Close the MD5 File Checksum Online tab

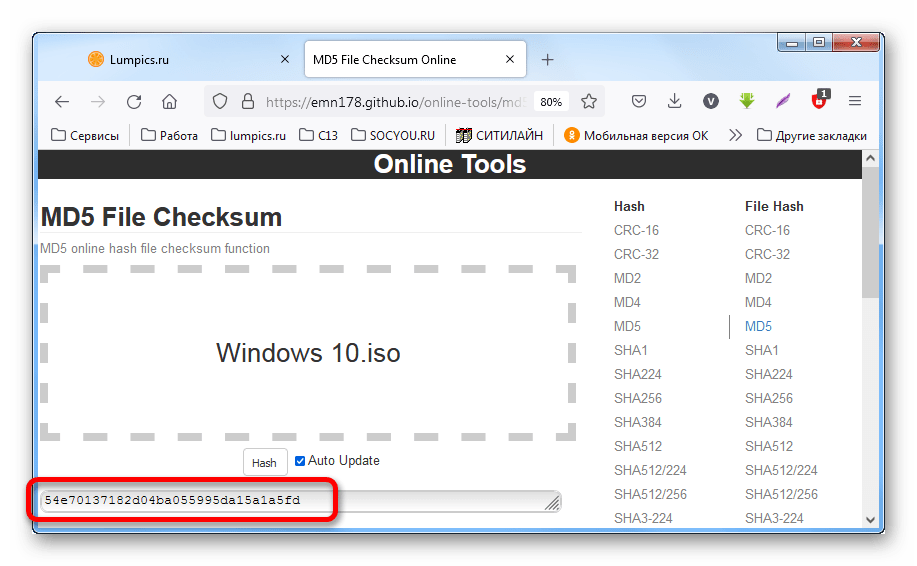511,60
